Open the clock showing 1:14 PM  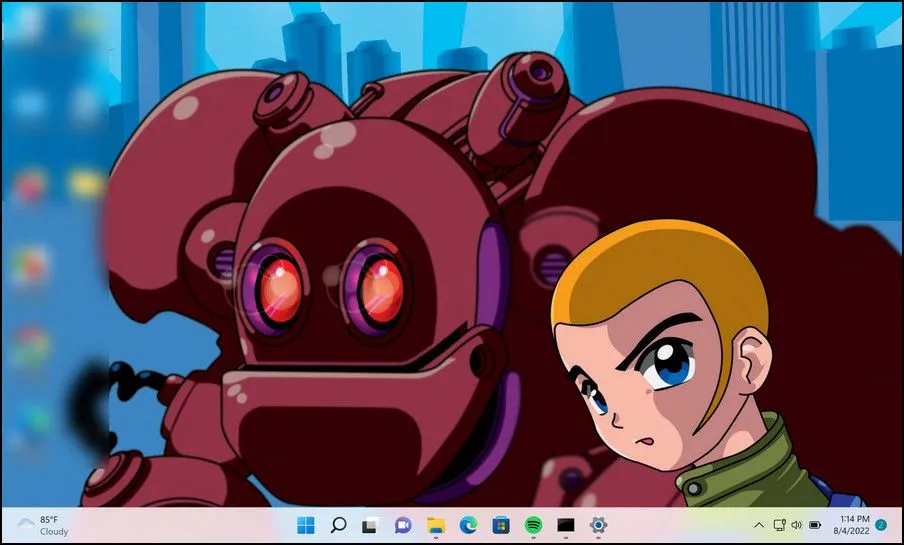pyautogui.click(x=854, y=519)
